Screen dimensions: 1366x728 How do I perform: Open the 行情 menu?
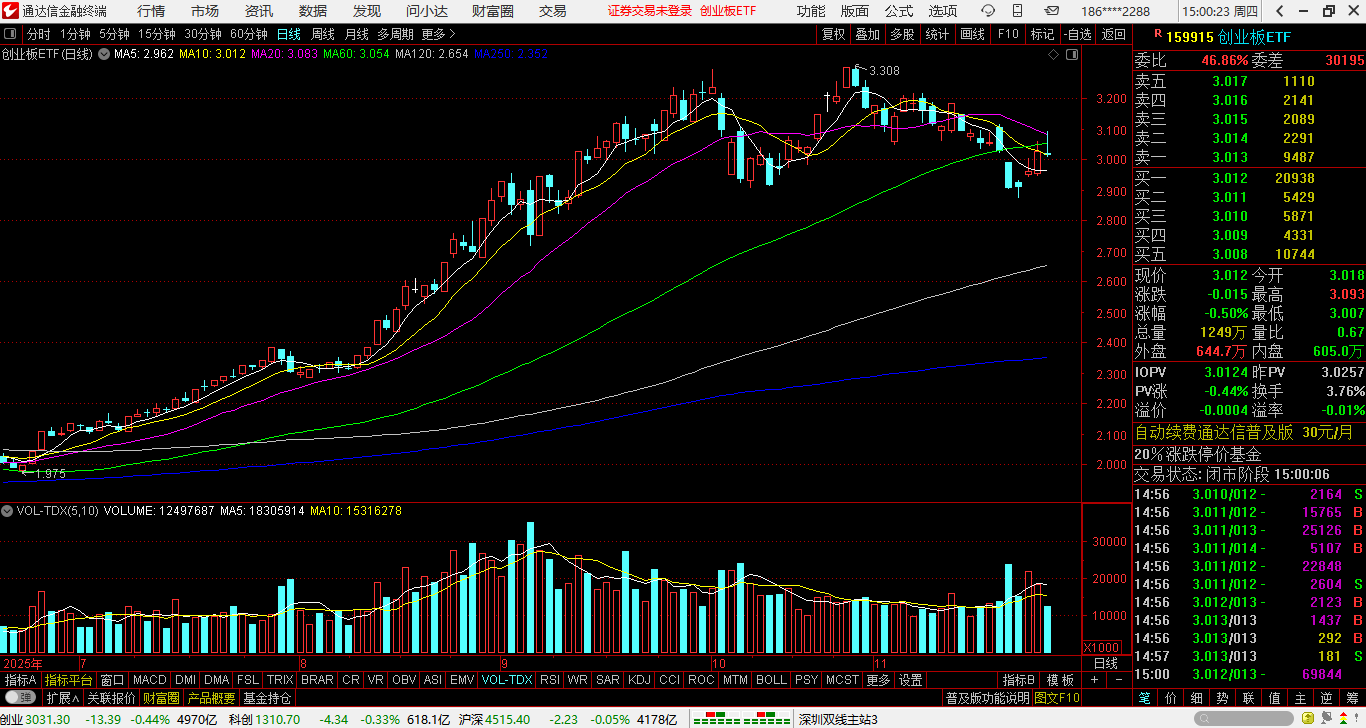(x=151, y=11)
